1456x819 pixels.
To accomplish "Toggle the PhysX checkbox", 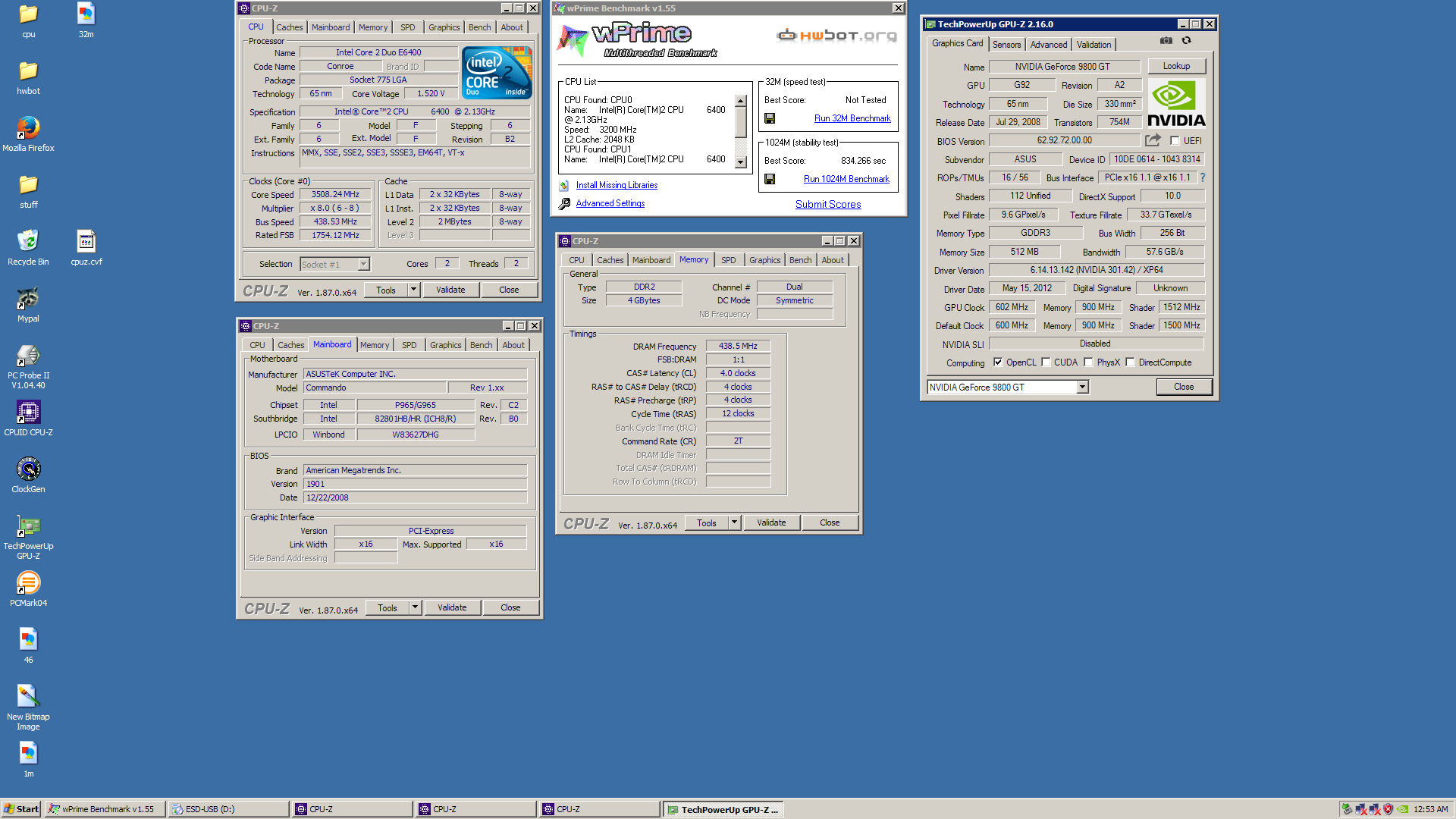I will [1088, 362].
